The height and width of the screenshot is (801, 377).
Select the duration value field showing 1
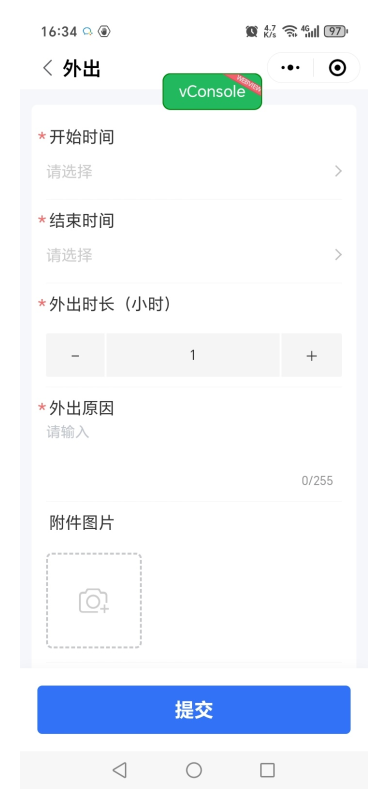[193, 355]
